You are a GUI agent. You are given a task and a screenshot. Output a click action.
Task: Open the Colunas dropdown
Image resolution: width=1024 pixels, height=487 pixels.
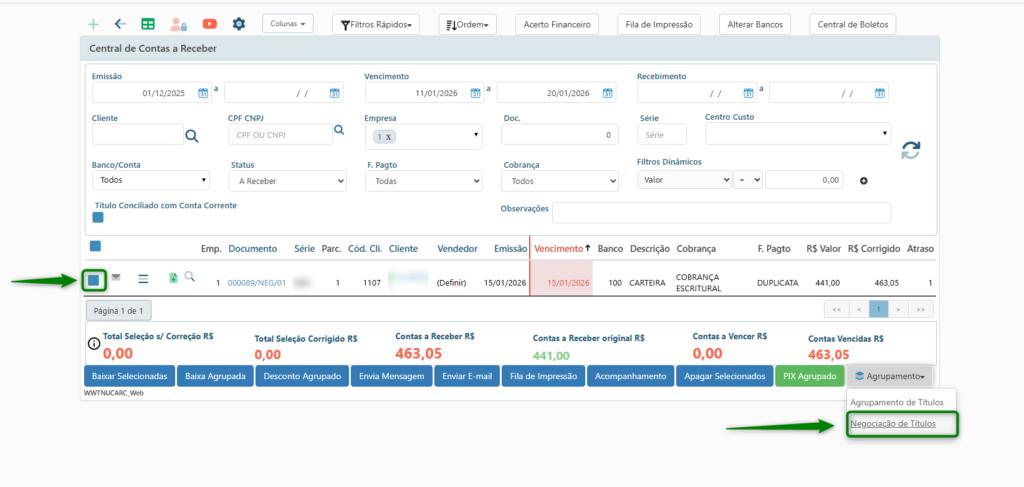coord(288,23)
